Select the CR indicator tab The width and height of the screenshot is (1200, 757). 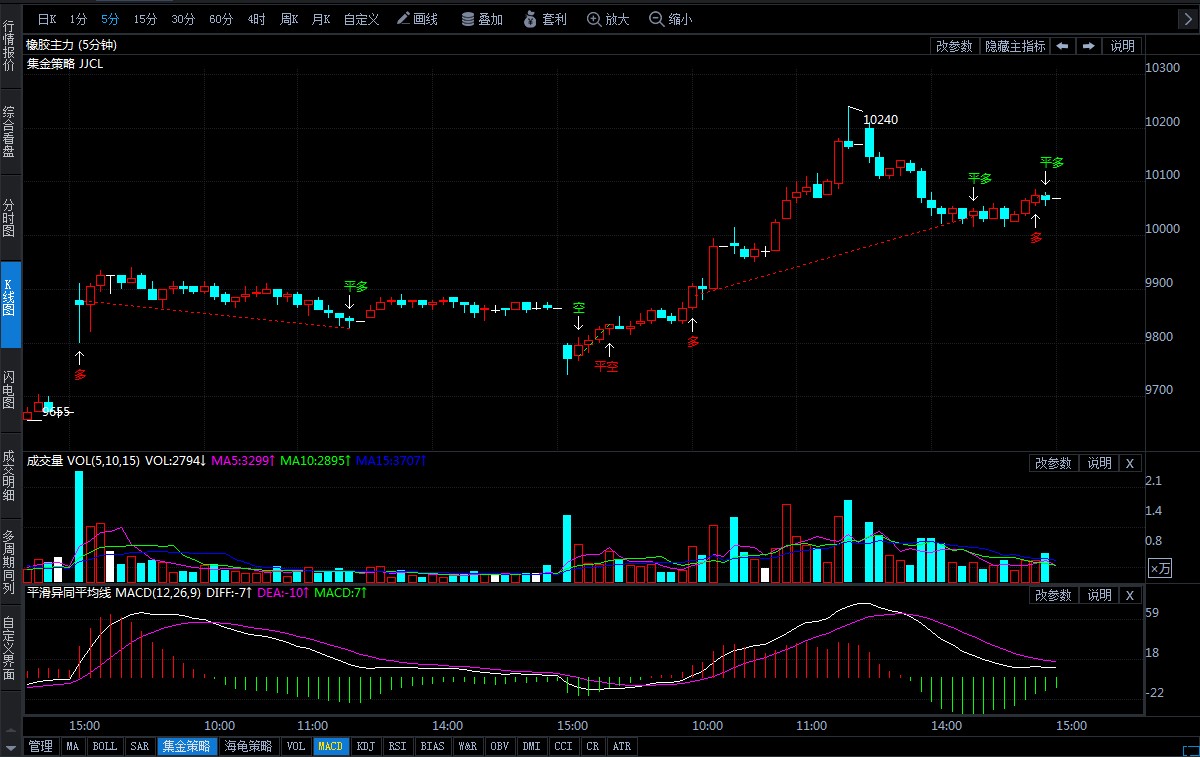[x=592, y=746]
